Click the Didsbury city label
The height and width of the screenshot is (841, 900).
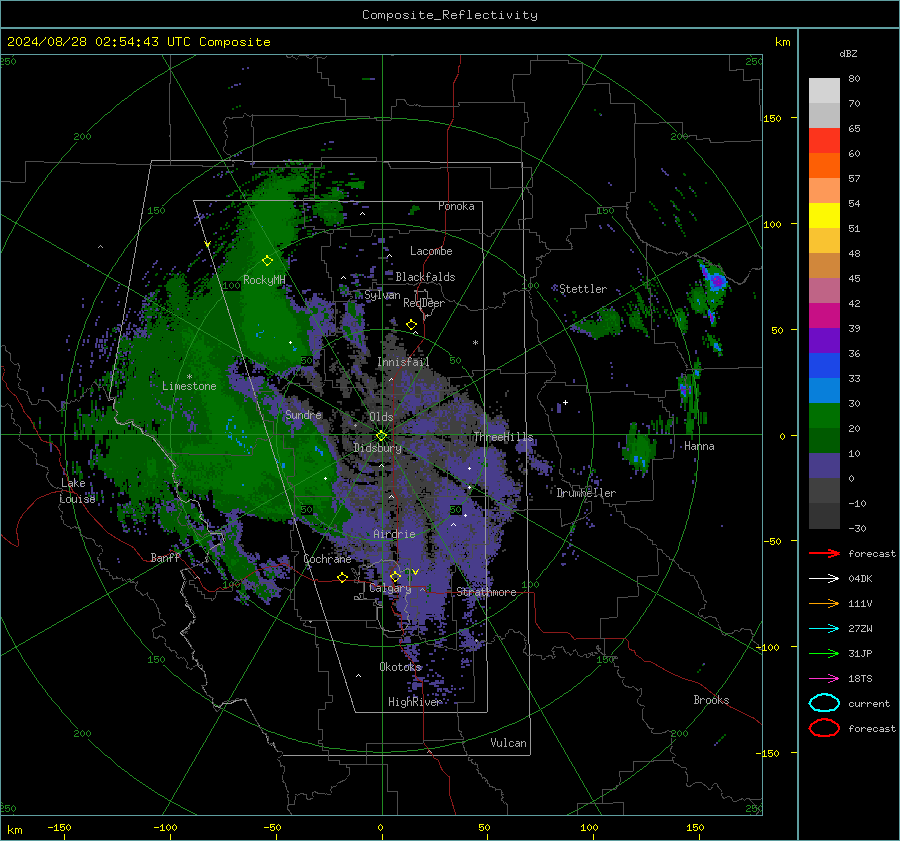pyautogui.click(x=377, y=448)
